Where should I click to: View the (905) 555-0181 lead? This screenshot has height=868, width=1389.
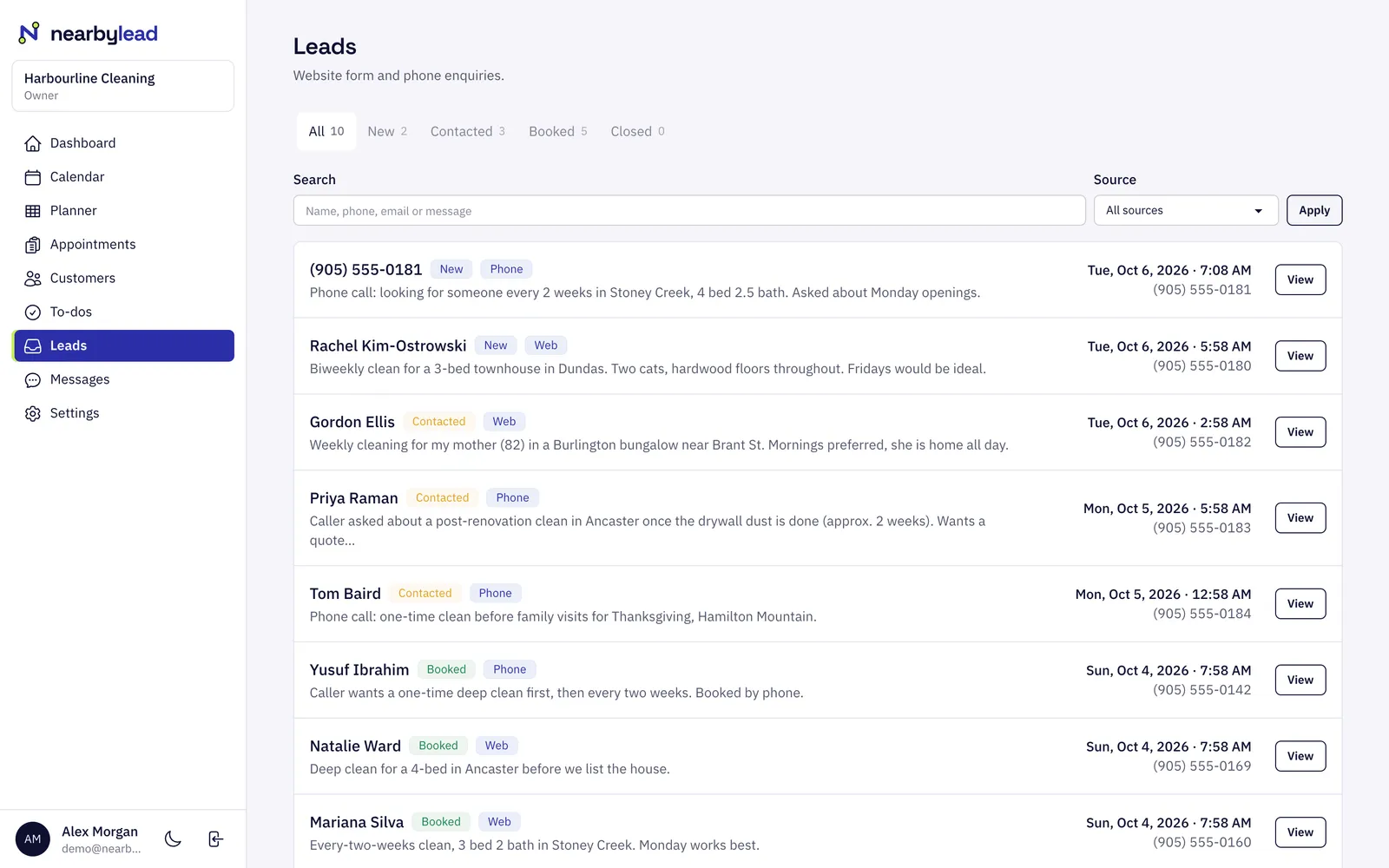click(x=1300, y=279)
